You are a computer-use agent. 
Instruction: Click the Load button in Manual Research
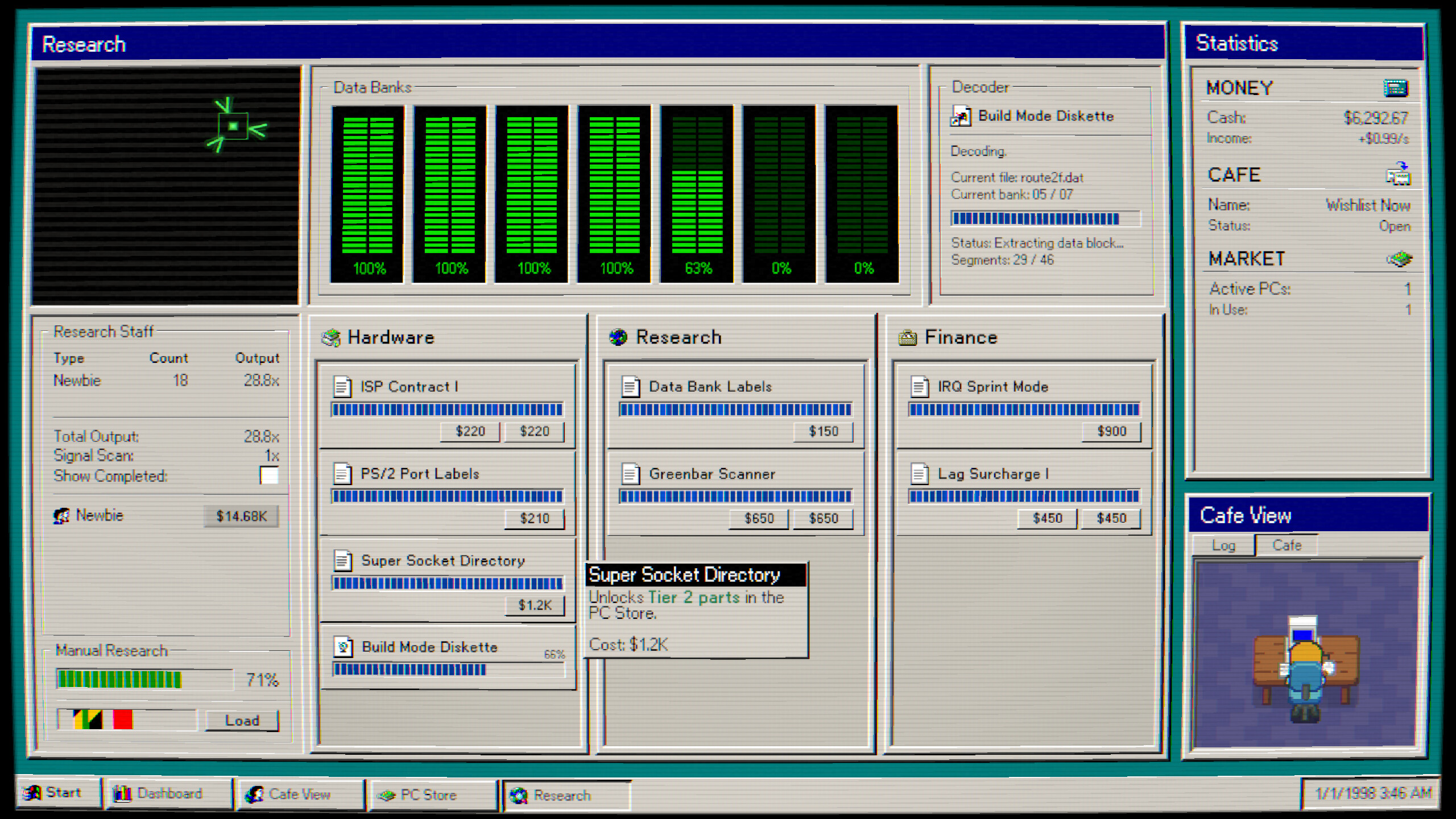(x=242, y=721)
